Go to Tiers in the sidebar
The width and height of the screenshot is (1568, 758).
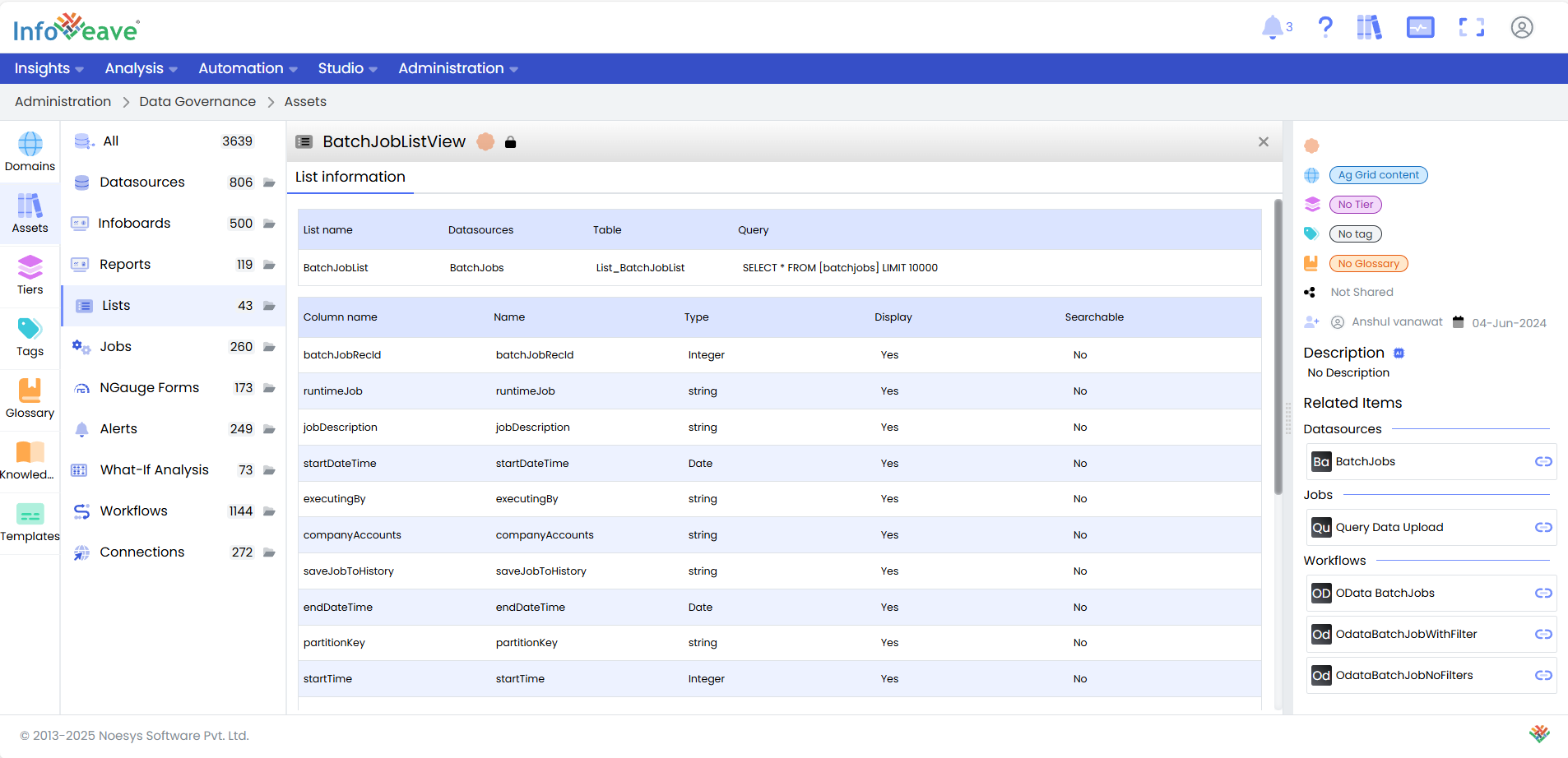(x=30, y=276)
